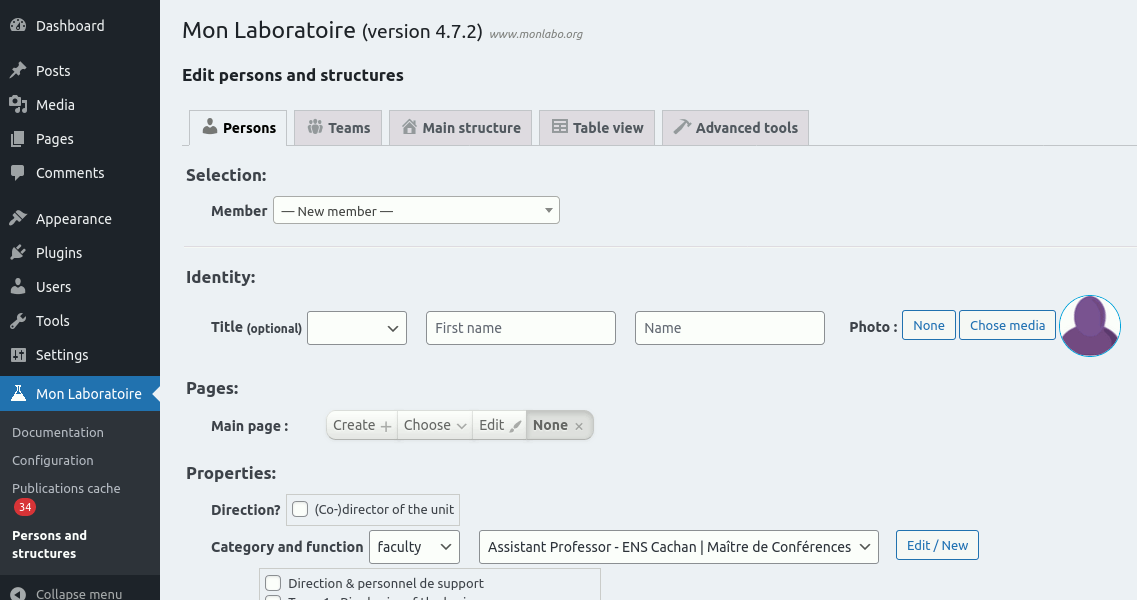Open the Title (optional) dropdown

357,328
